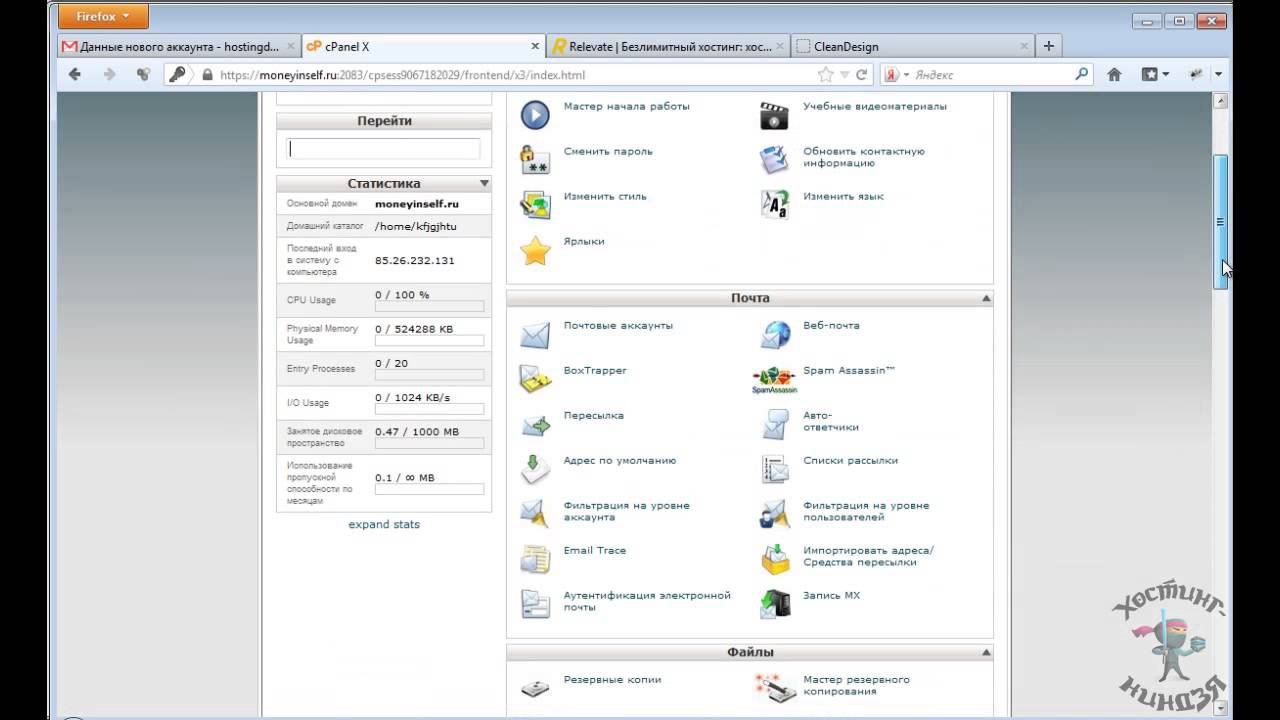Click the Auto-responders icon
Viewport: 1280px width, 720px height.
click(x=775, y=424)
